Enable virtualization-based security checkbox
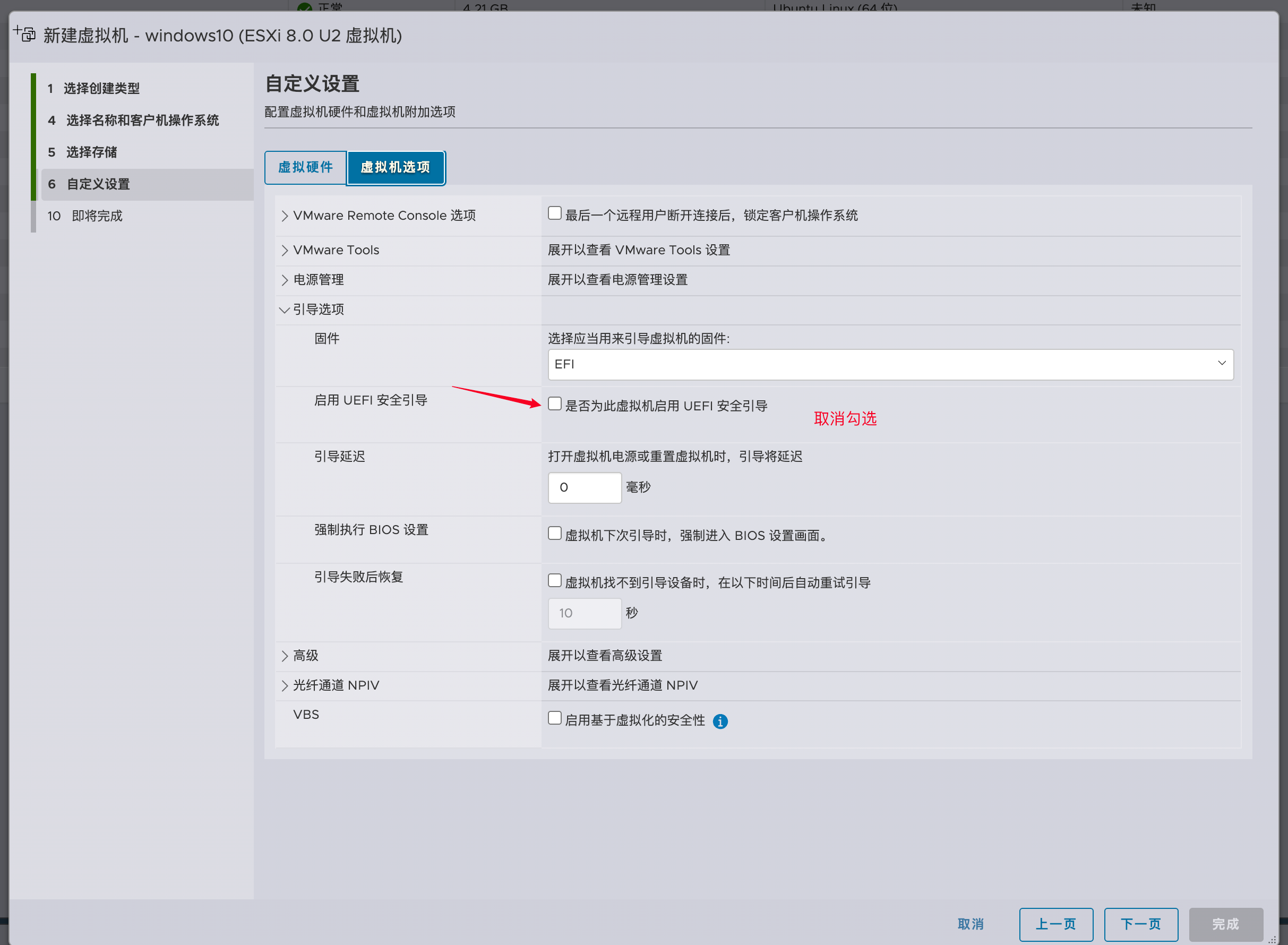1288x945 pixels. tap(554, 718)
